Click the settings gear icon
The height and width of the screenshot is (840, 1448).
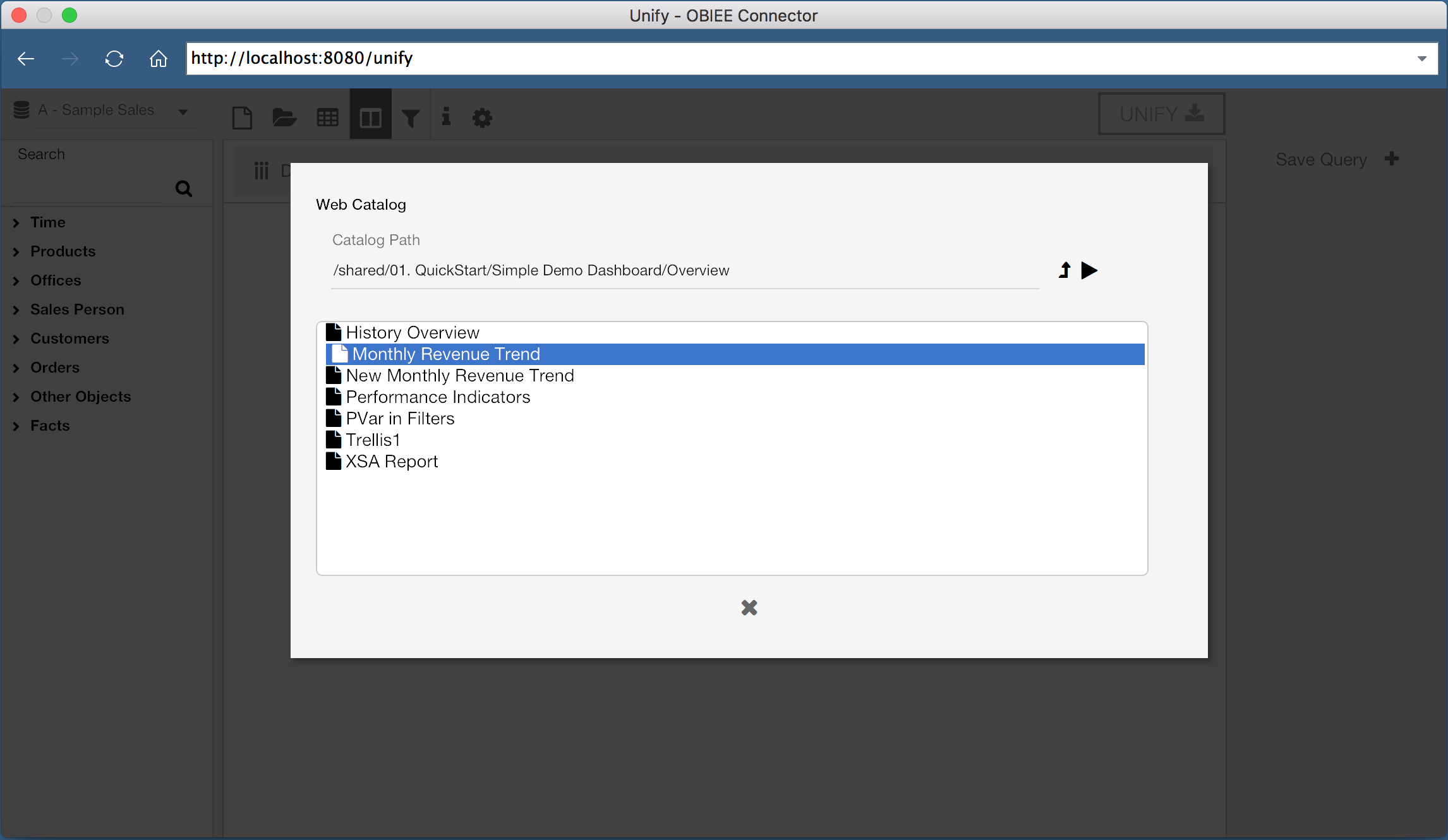482,117
